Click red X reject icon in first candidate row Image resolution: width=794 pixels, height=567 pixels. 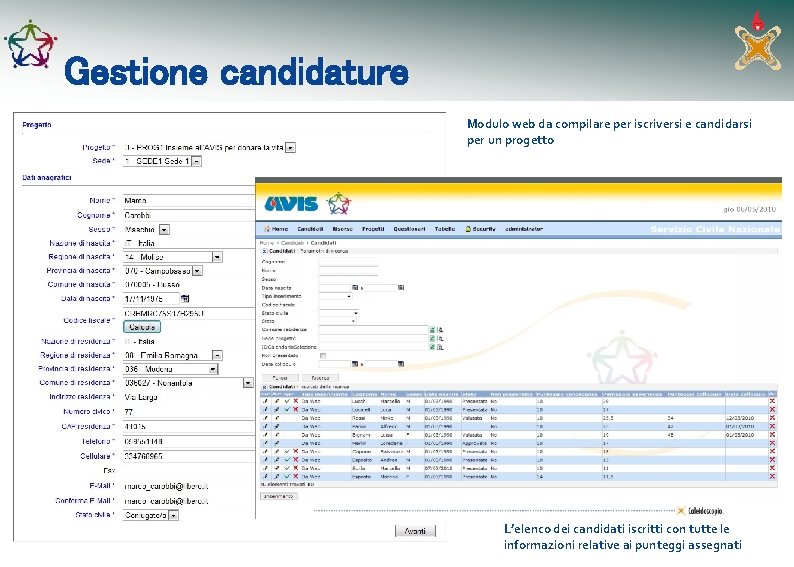[x=296, y=401]
